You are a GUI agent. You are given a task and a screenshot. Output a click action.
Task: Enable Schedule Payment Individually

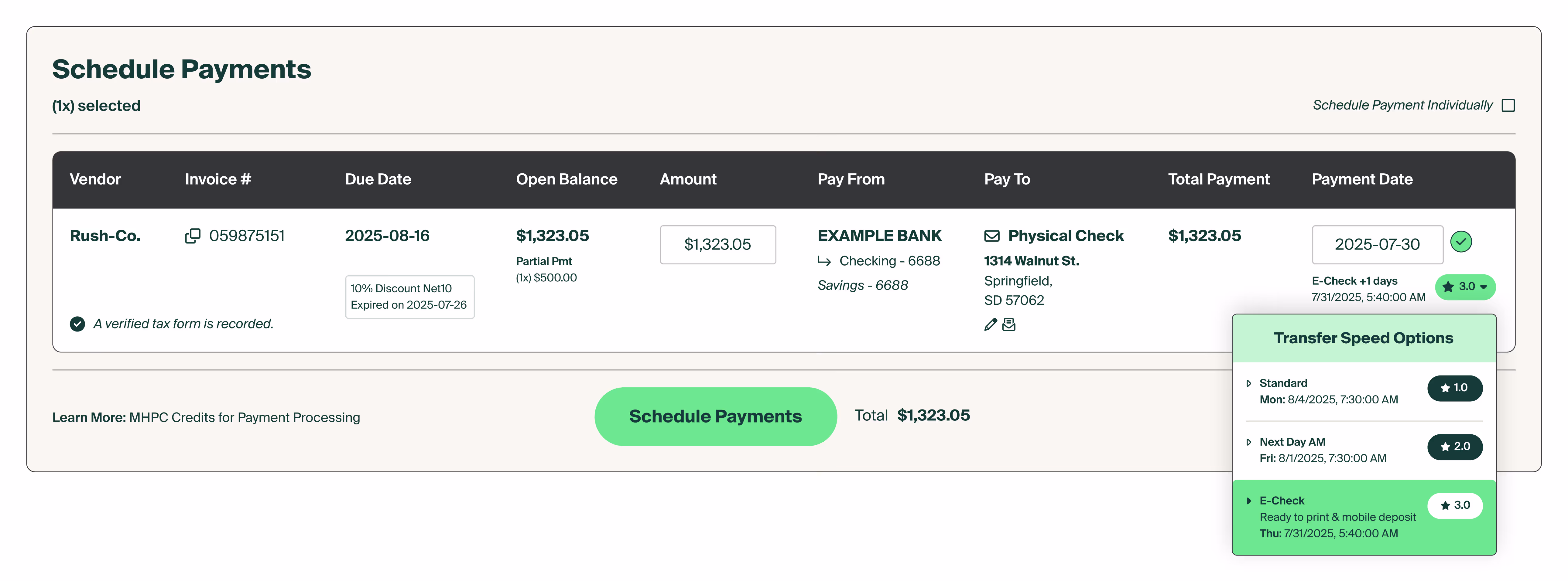pyautogui.click(x=1508, y=105)
